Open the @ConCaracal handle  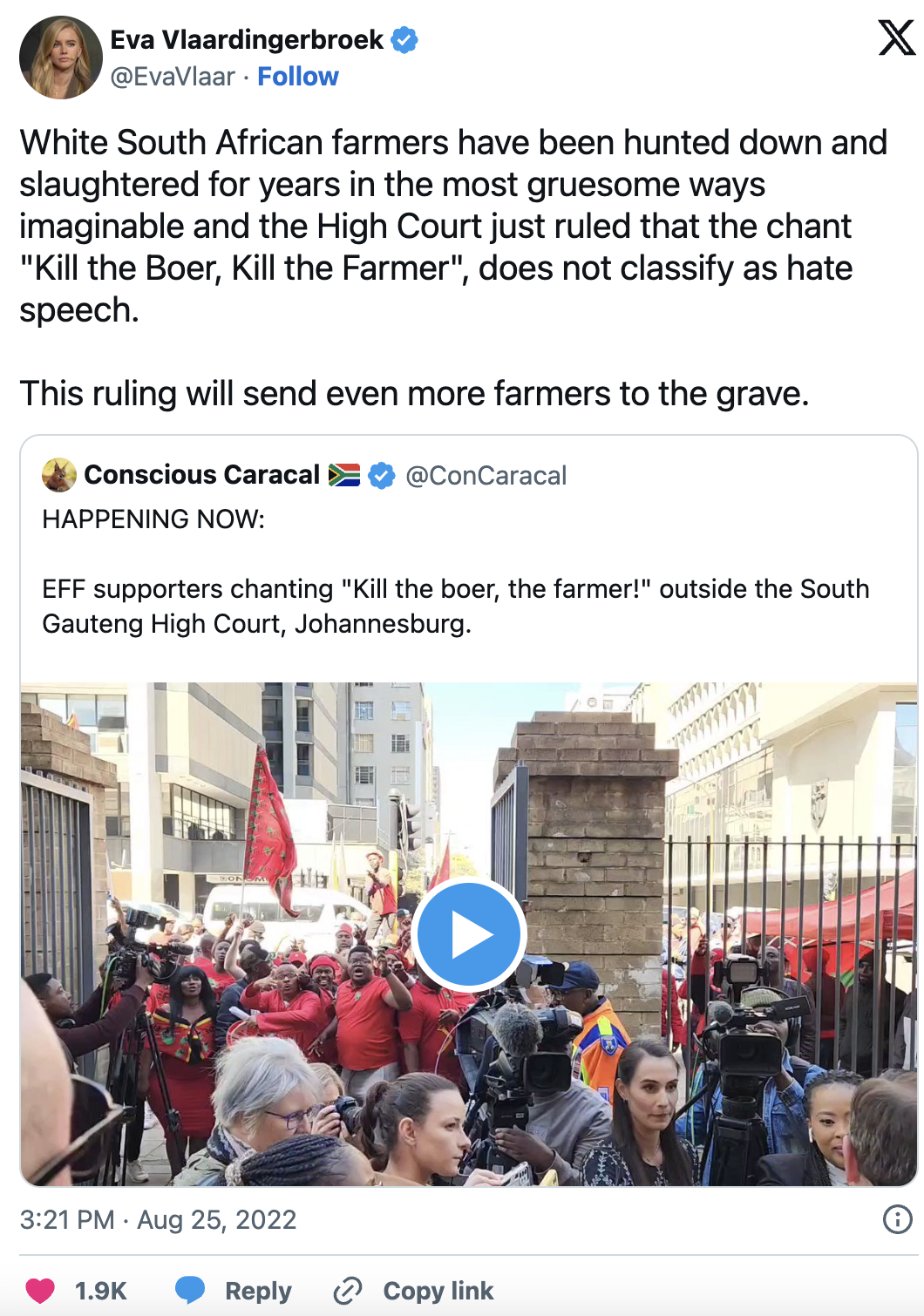pyautogui.click(x=486, y=476)
